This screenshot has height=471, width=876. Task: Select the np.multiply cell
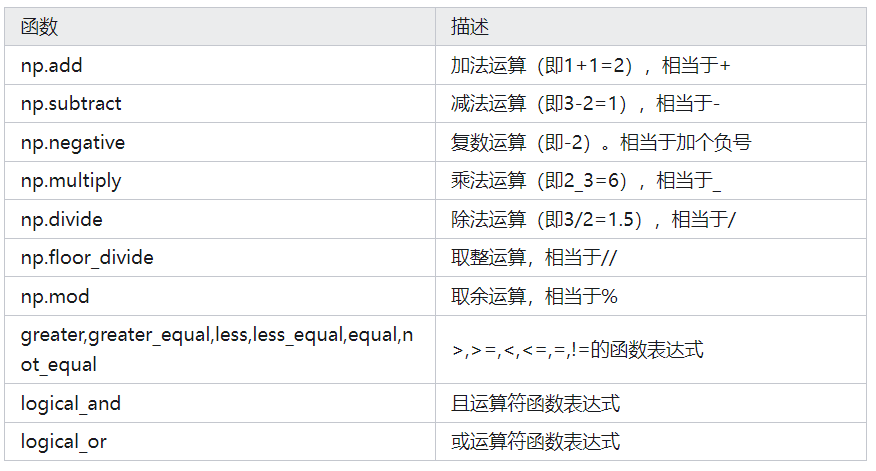coord(71,181)
